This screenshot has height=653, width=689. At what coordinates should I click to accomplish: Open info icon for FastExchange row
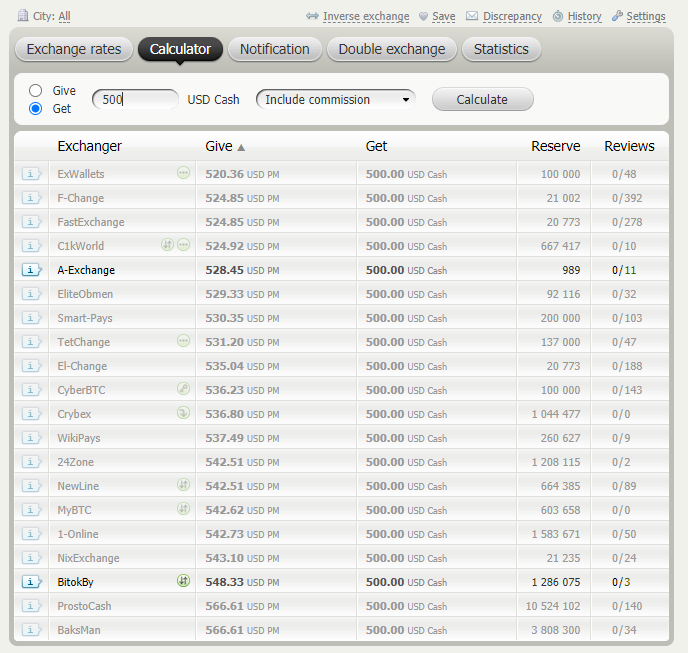31,222
